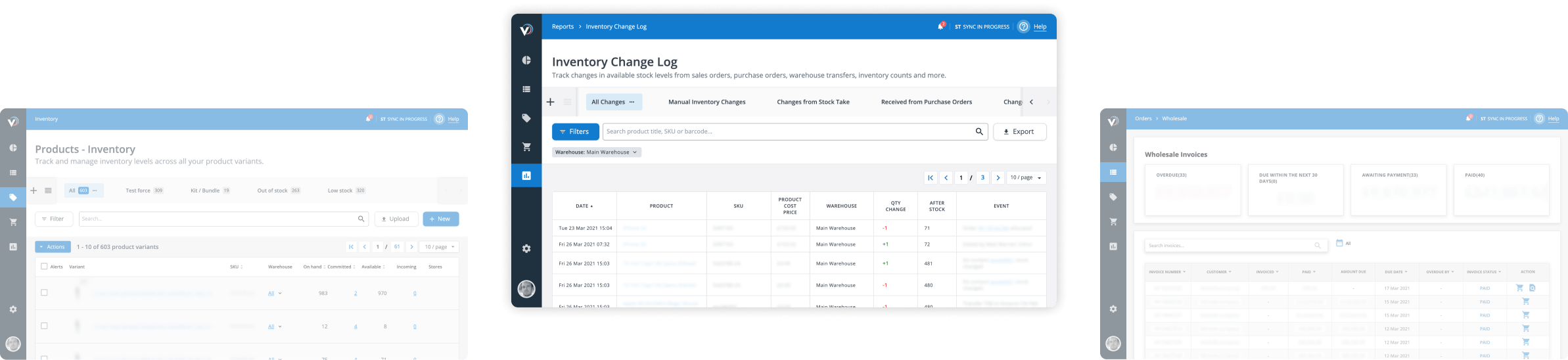1568x360 pixels.
Task: Open the pie chart dashboard icon in center sidebar
Action: [526, 60]
